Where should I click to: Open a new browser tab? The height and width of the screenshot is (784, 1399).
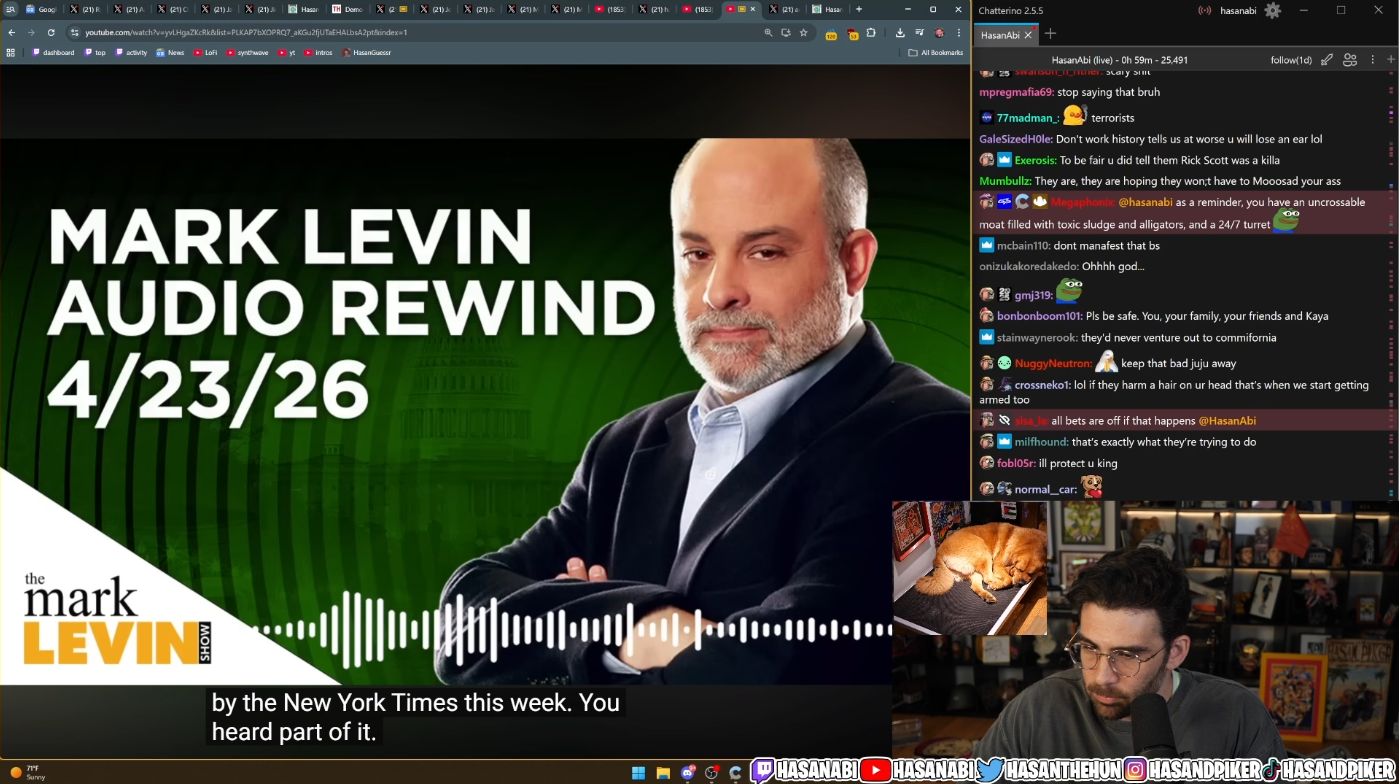pyautogui.click(x=859, y=9)
